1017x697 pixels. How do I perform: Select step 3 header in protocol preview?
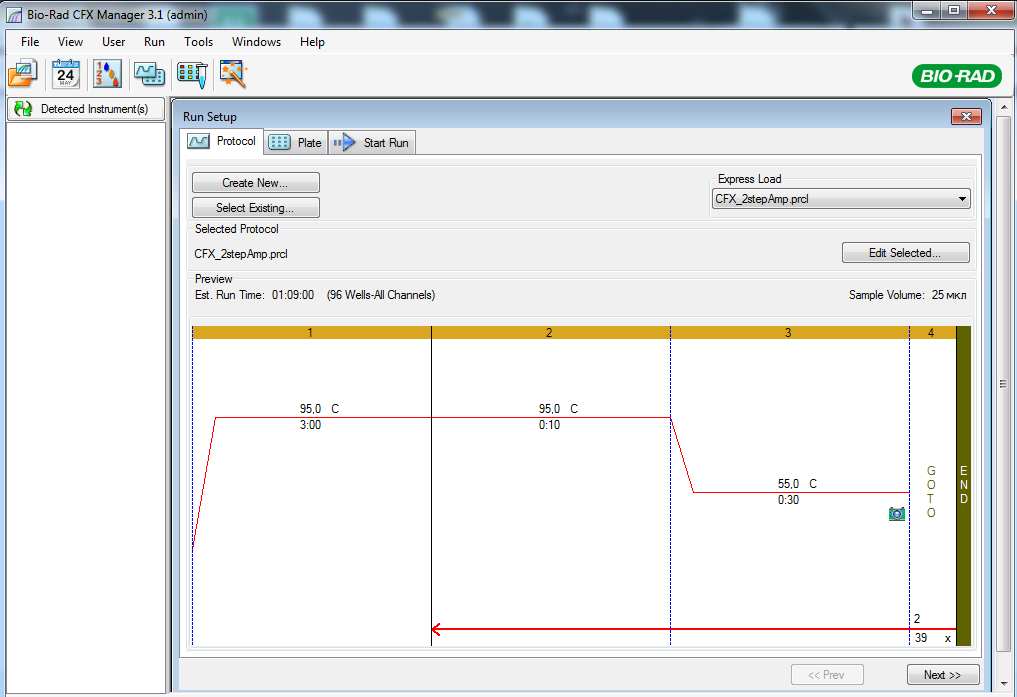[788, 332]
